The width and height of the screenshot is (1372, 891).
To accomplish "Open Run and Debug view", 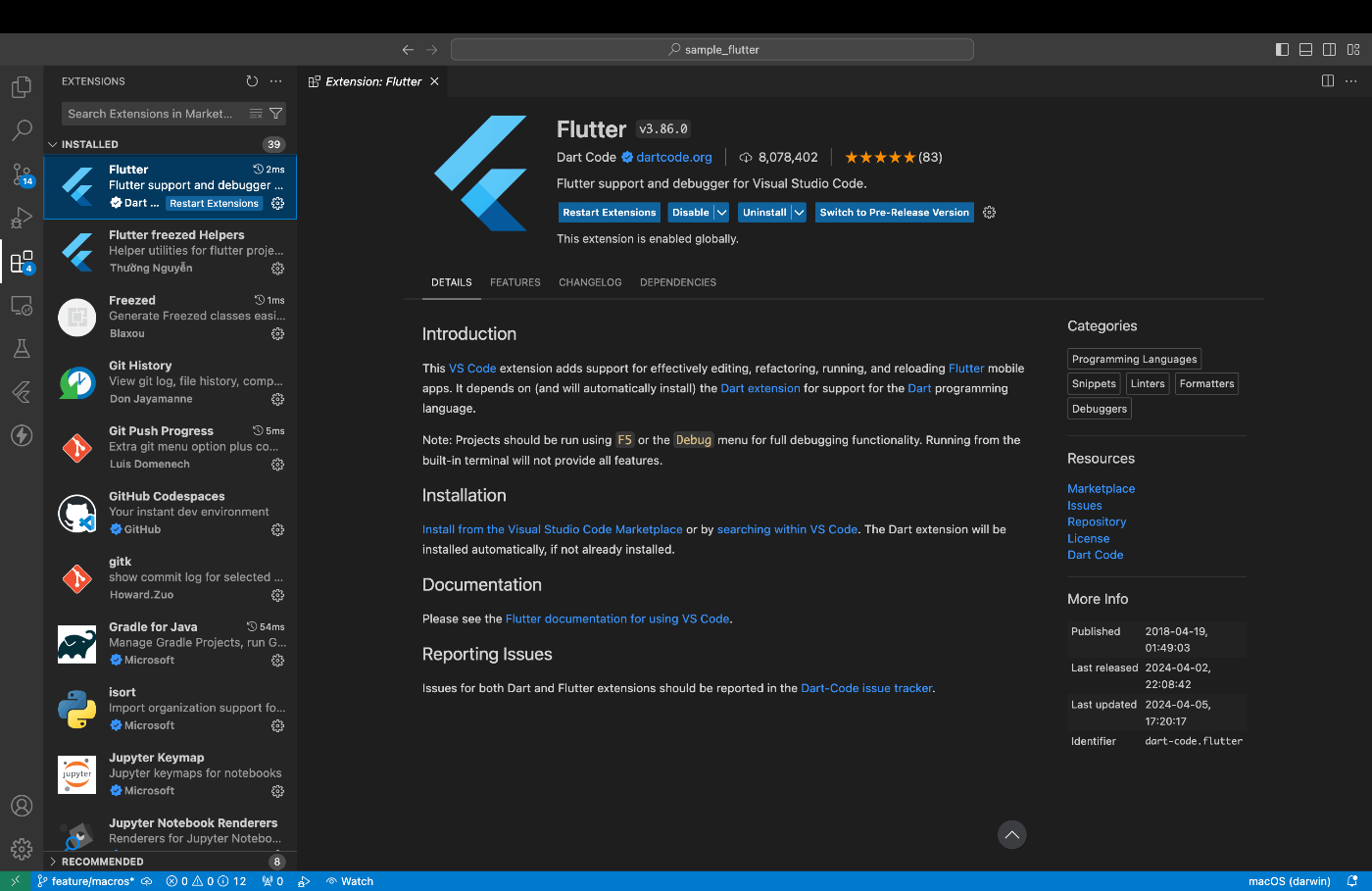I will click(22, 218).
